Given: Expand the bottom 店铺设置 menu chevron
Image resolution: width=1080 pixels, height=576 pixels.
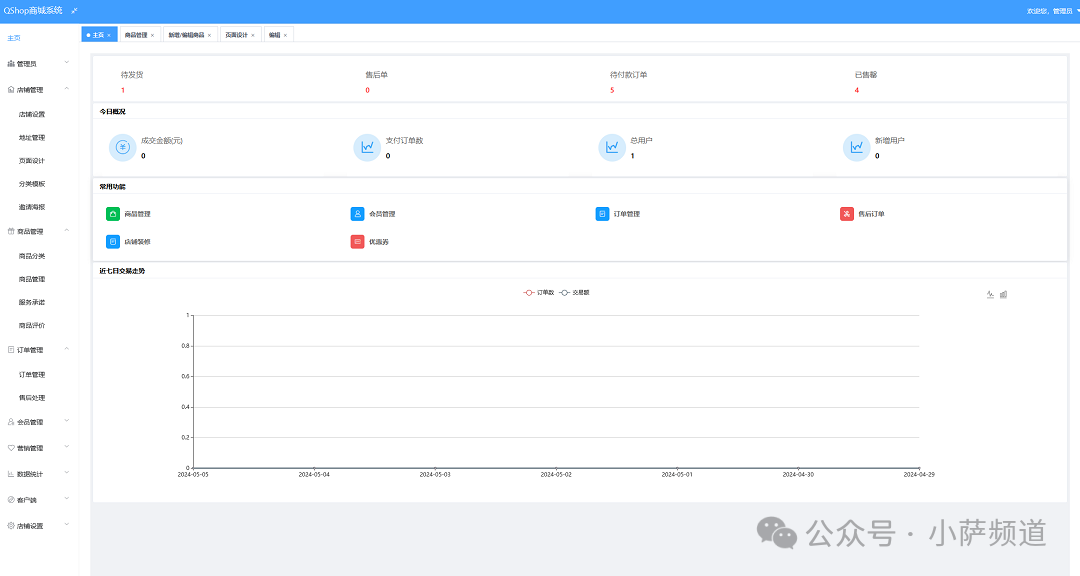Looking at the screenshot, I should [x=67, y=525].
